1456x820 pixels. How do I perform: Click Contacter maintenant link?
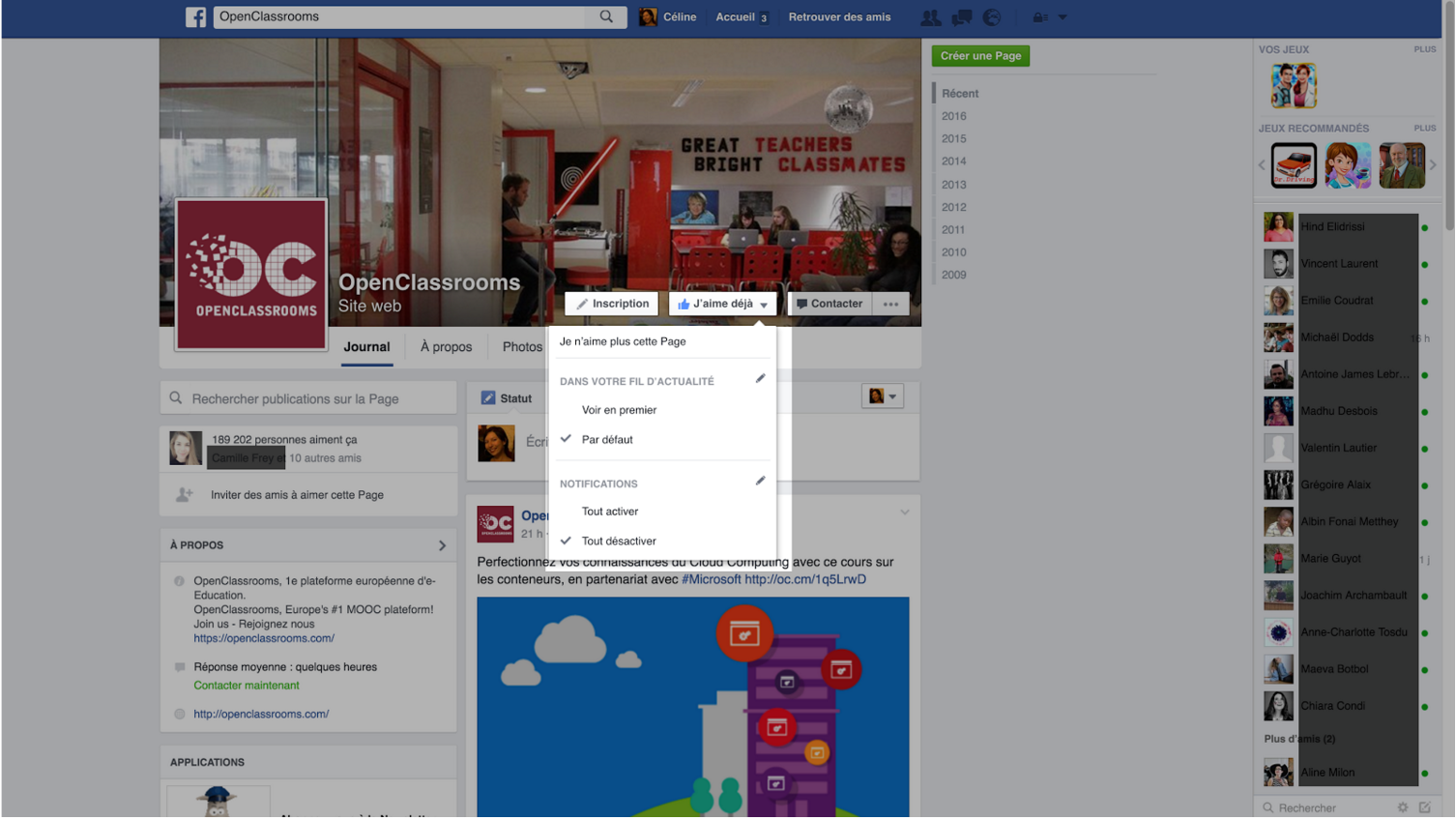point(247,686)
